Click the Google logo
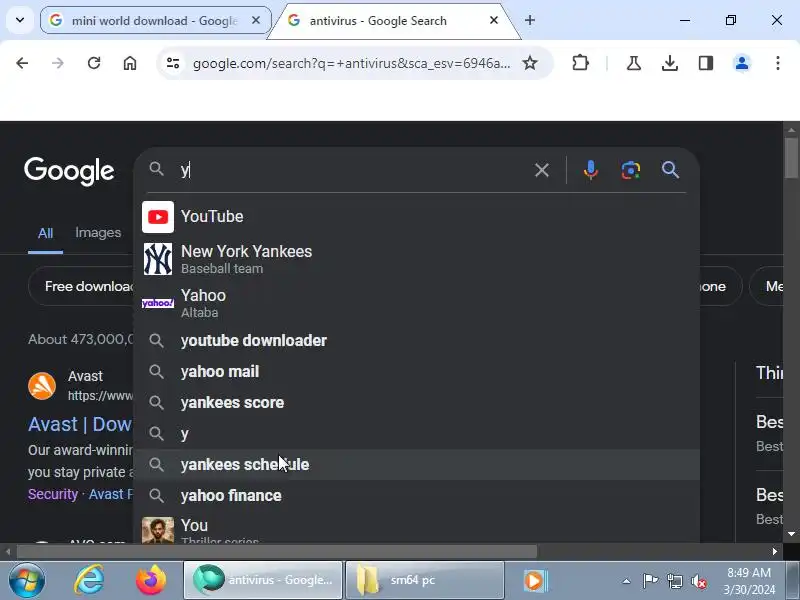Image resolution: width=800 pixels, height=600 pixels. [69, 171]
